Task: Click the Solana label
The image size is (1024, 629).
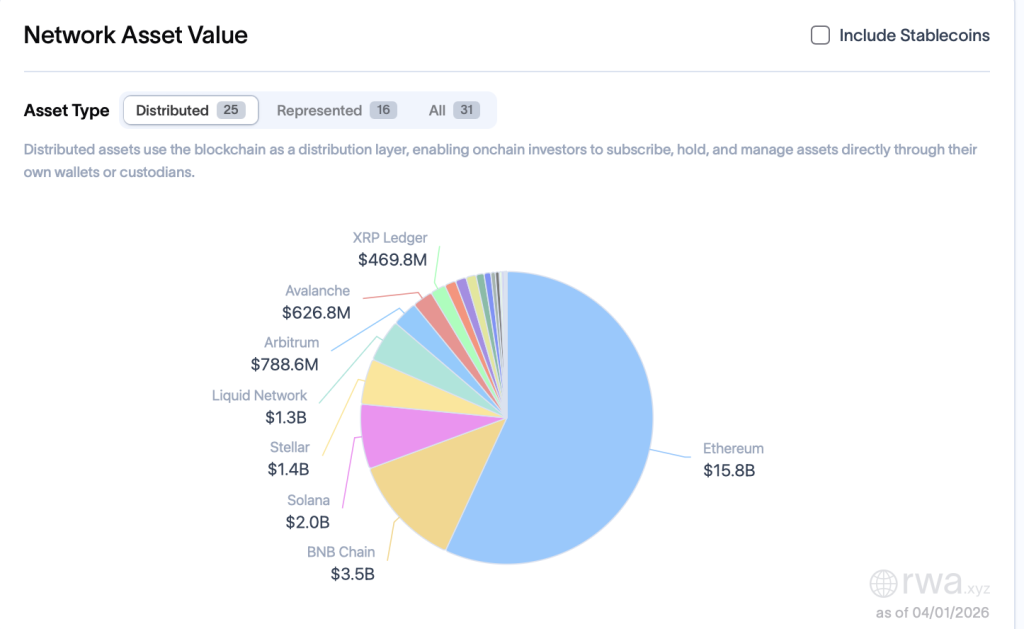Action: point(308,500)
